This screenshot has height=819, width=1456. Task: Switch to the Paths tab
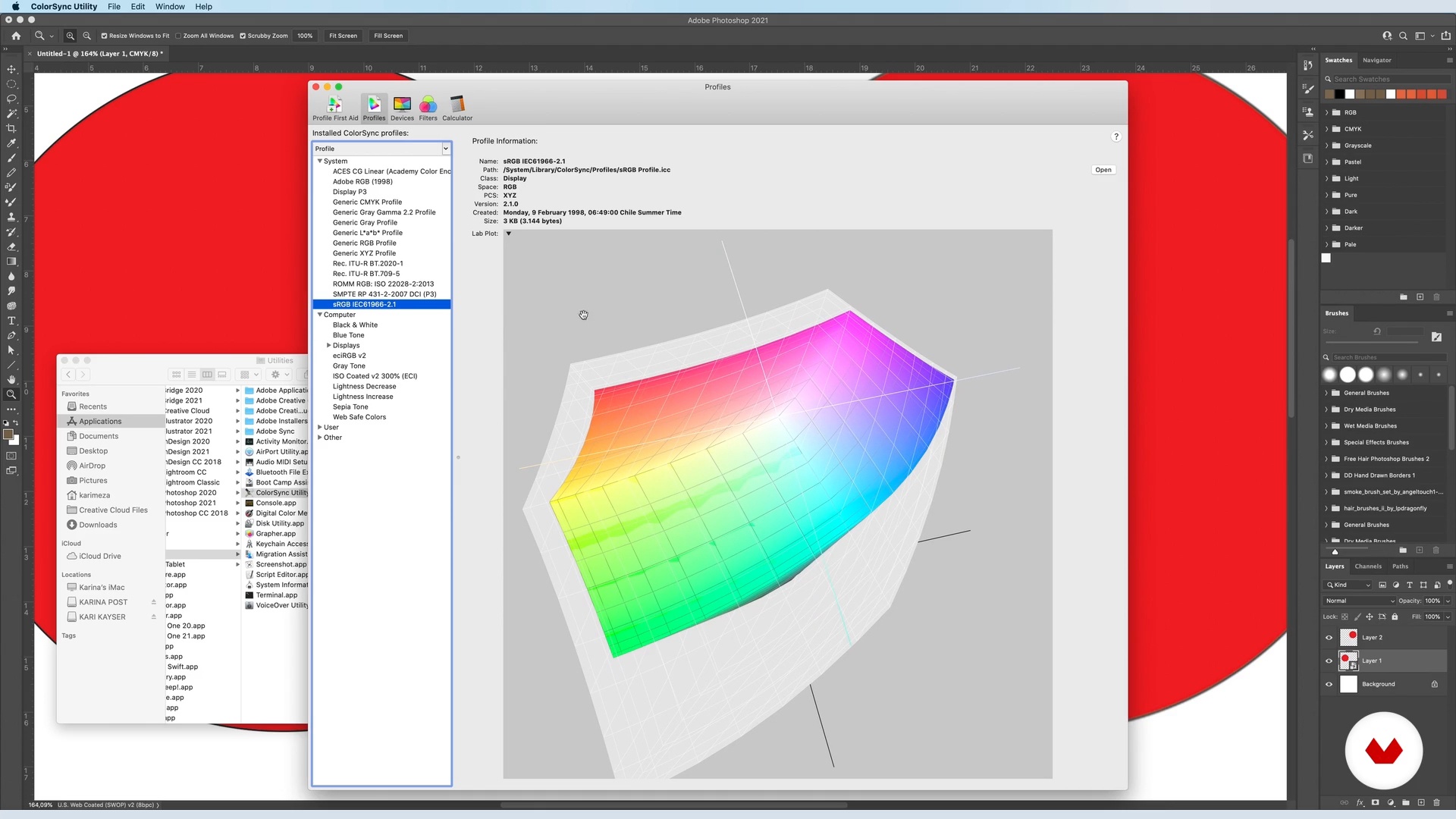(x=1400, y=566)
